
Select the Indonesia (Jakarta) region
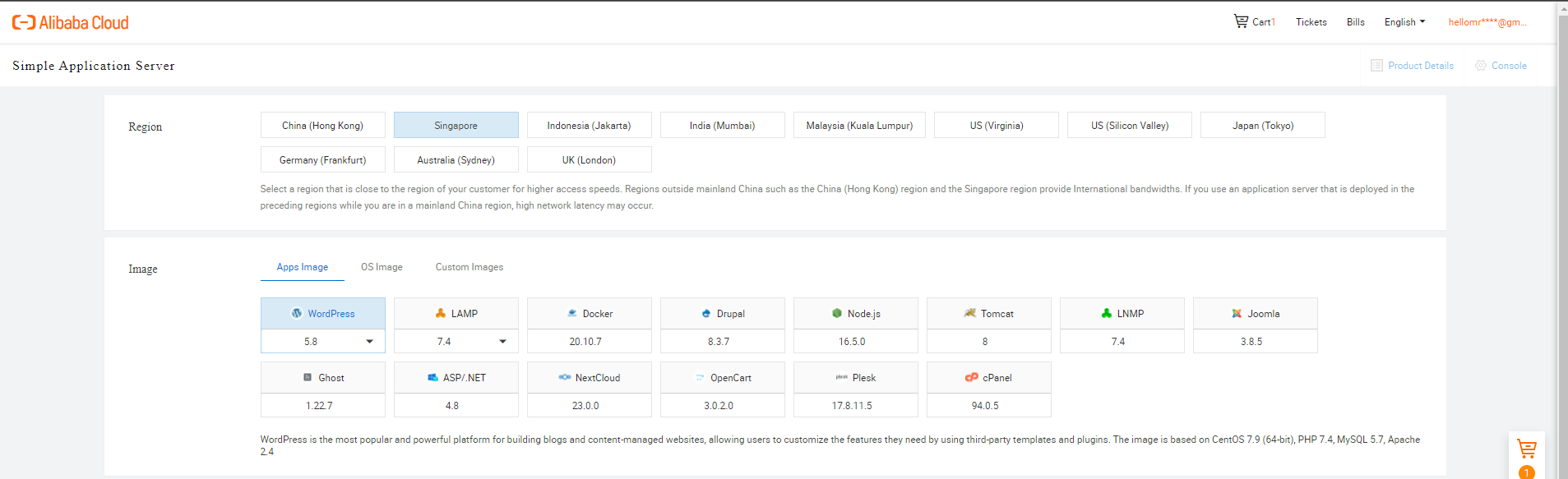pyautogui.click(x=590, y=125)
